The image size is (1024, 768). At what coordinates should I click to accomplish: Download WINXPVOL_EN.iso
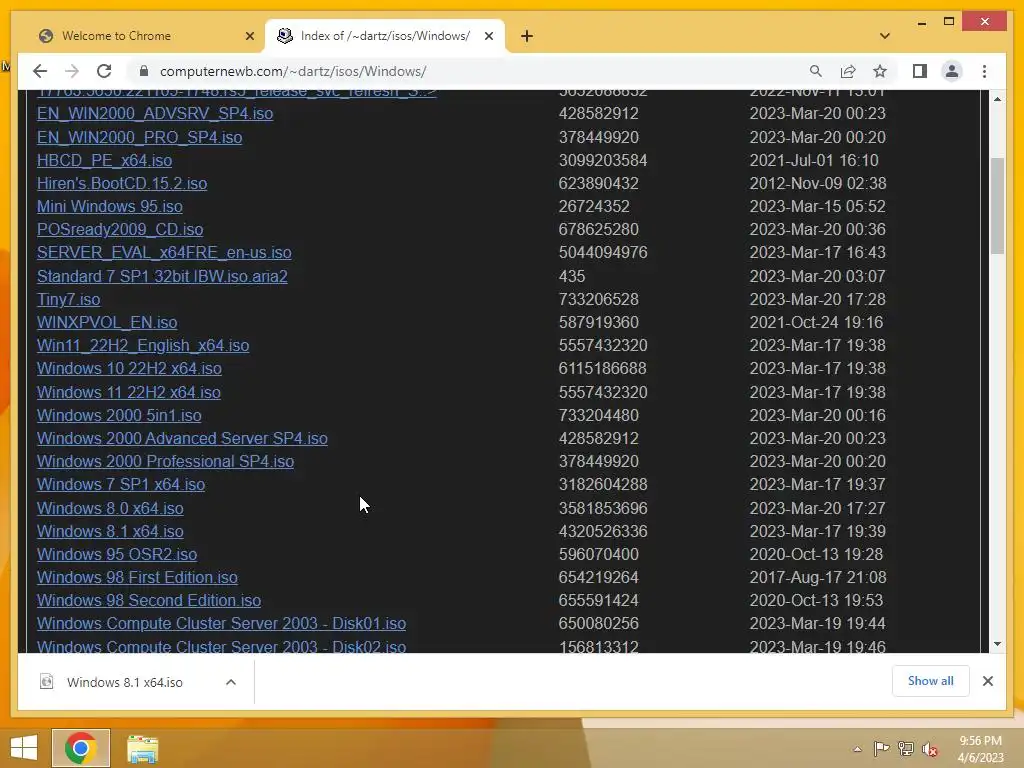pyautogui.click(x=107, y=322)
